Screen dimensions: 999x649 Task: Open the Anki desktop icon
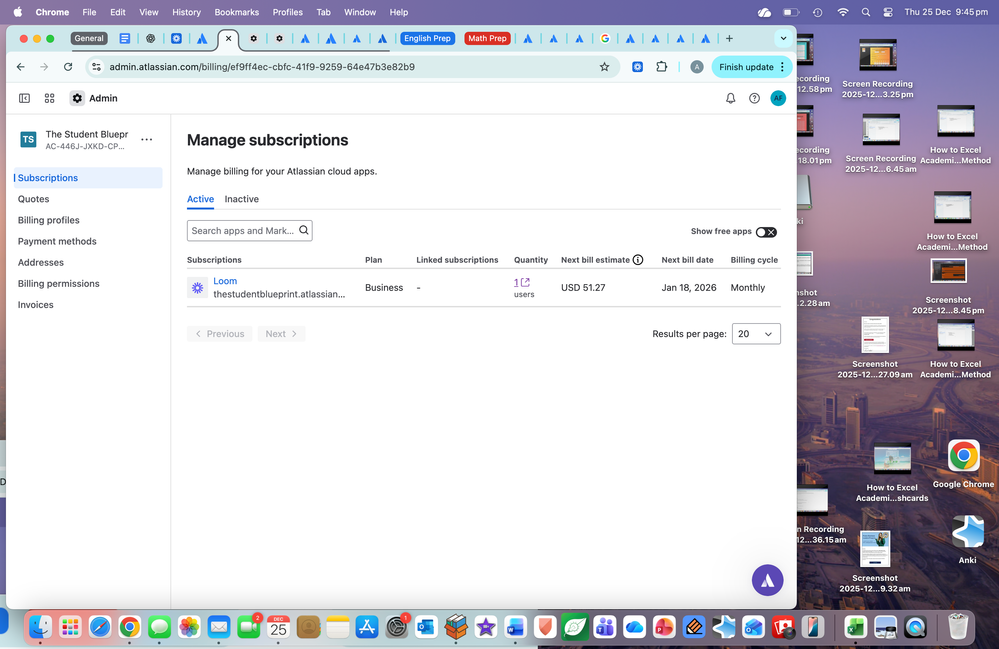tap(967, 539)
